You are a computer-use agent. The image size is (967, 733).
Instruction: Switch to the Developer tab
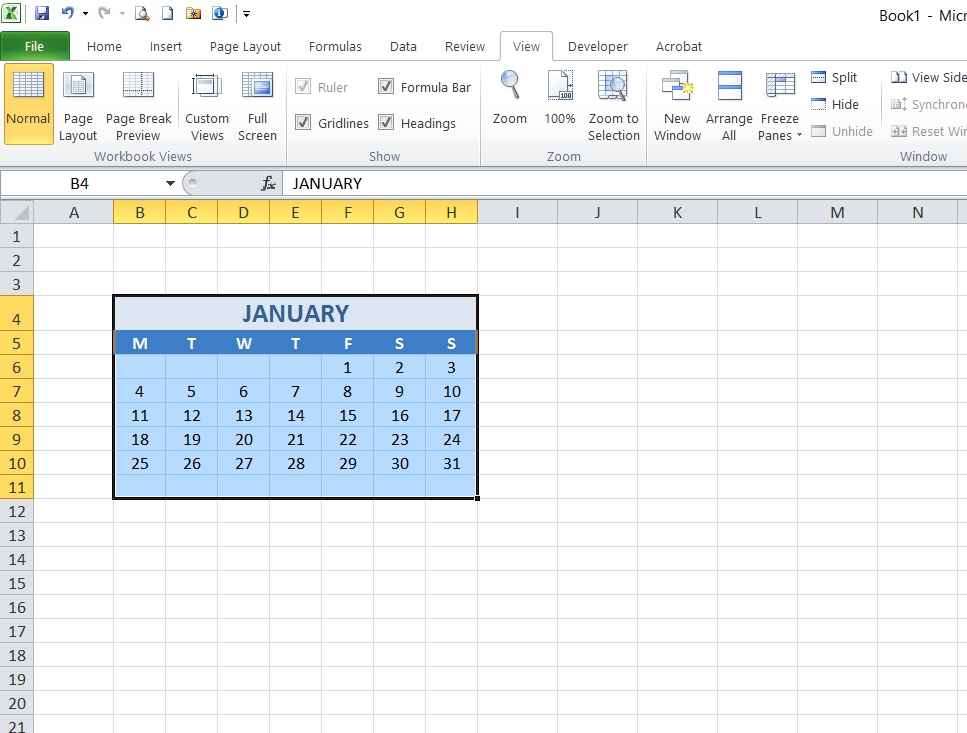tap(597, 46)
